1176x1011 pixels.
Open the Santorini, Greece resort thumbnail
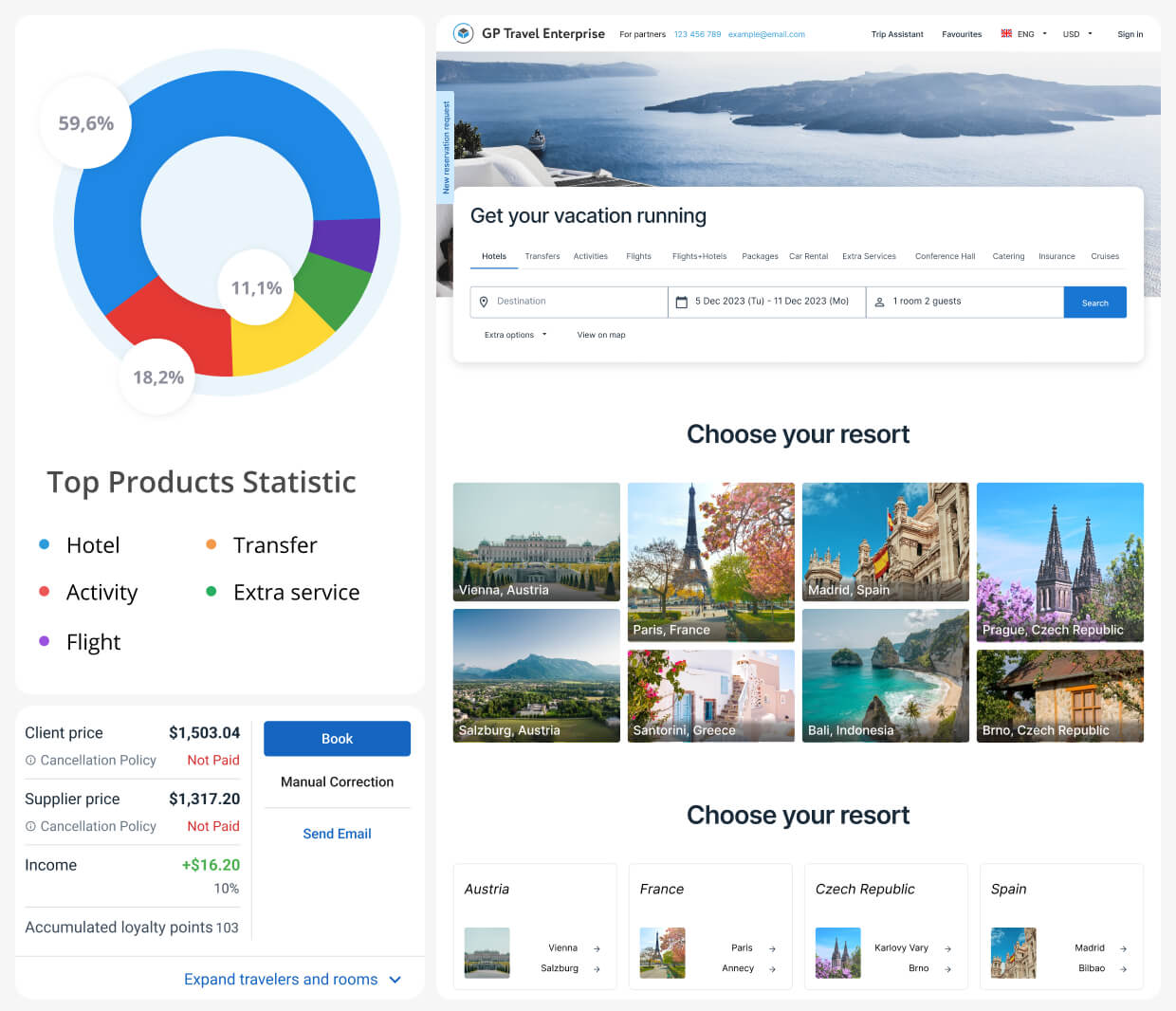click(x=710, y=695)
